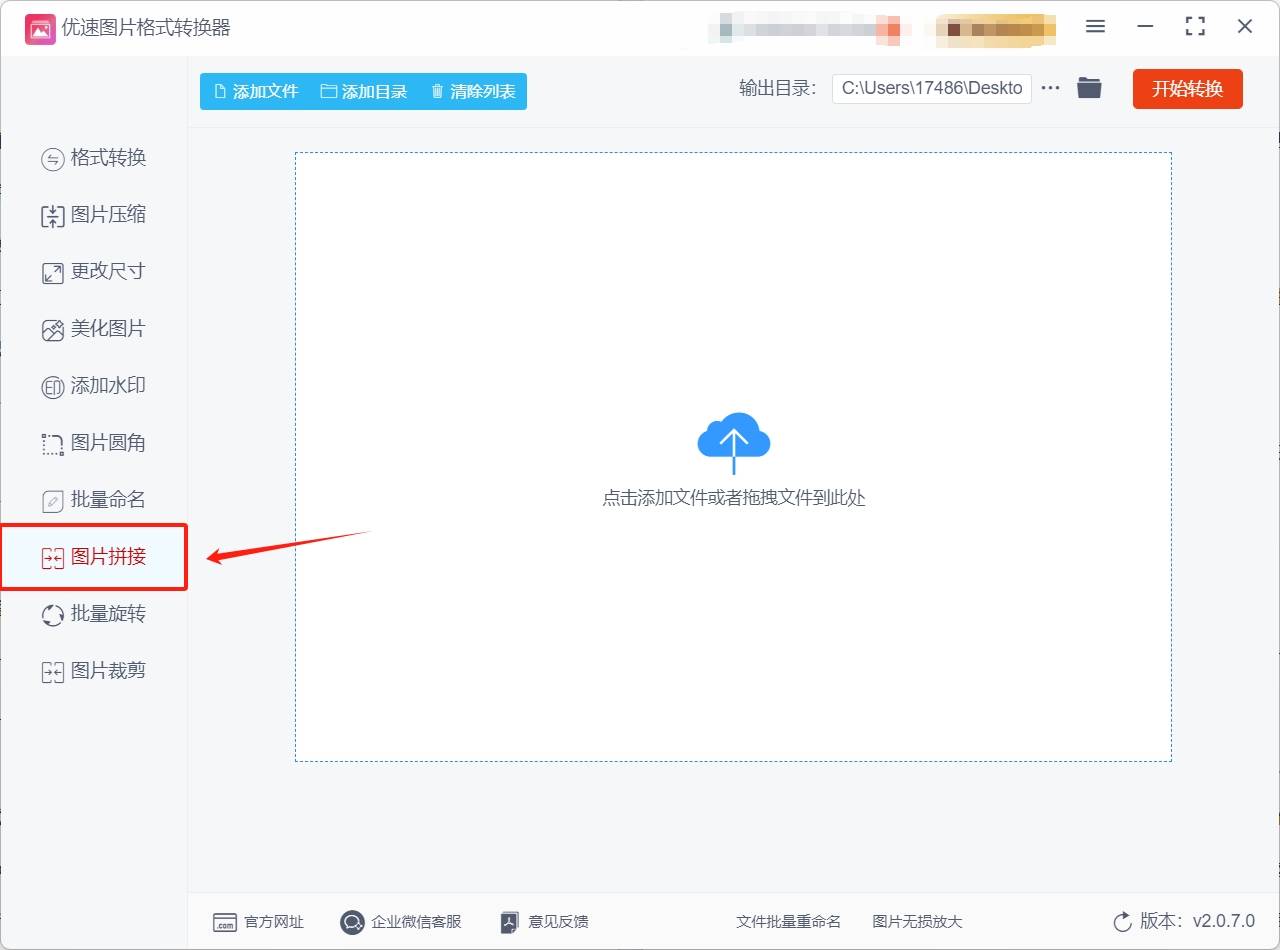Open the 图片无损放大 link
The image size is (1280, 950).
pos(917,922)
